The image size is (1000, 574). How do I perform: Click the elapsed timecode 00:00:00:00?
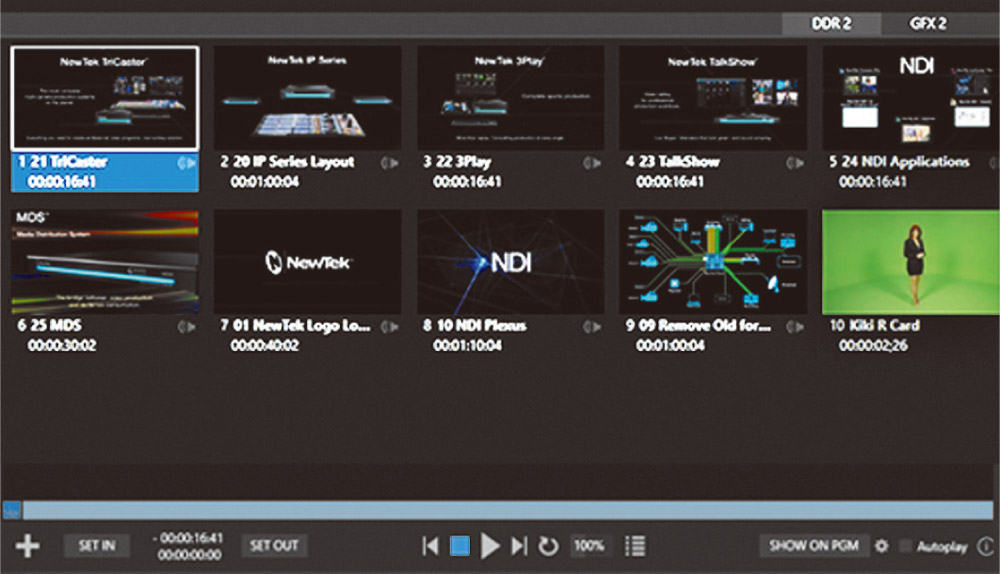coord(189,555)
